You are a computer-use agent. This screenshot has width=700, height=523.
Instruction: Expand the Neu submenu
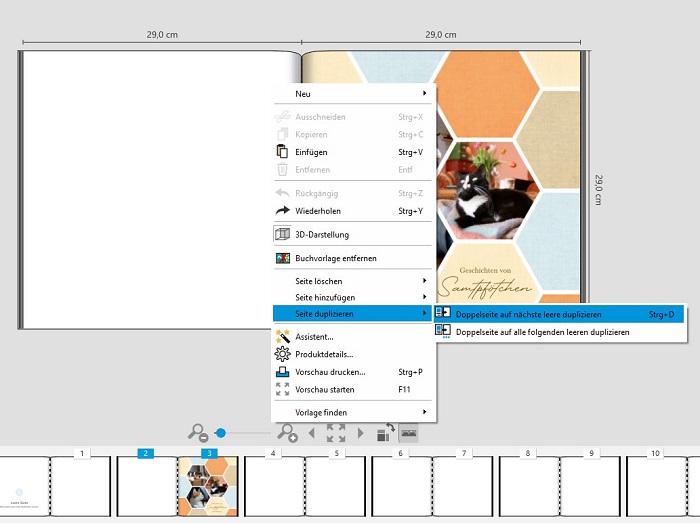coord(354,94)
